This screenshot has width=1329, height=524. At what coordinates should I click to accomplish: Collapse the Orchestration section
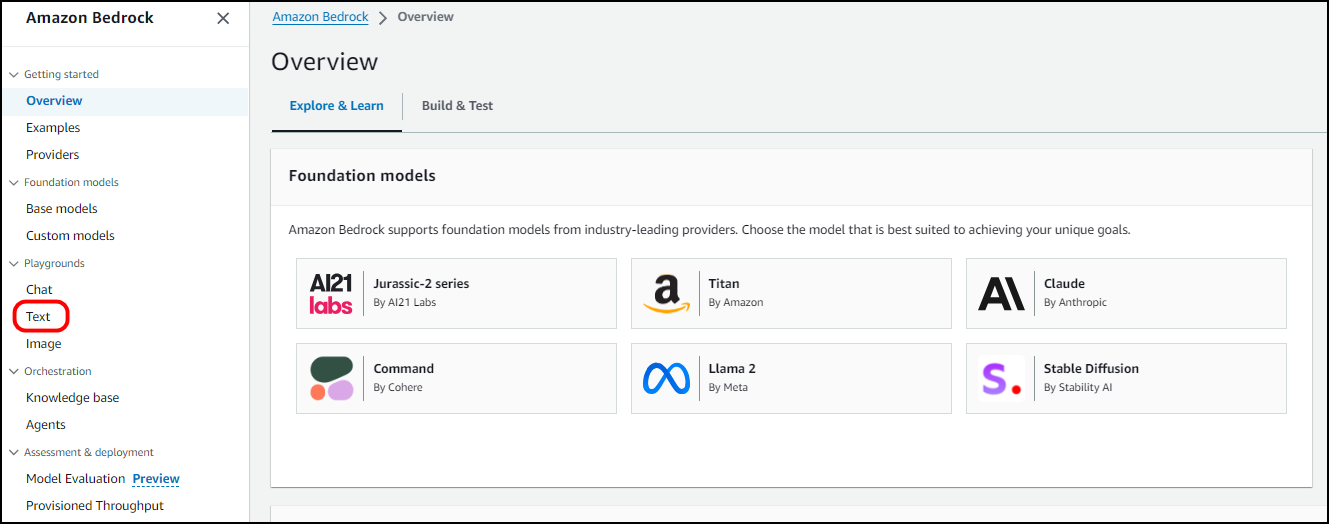[14, 372]
